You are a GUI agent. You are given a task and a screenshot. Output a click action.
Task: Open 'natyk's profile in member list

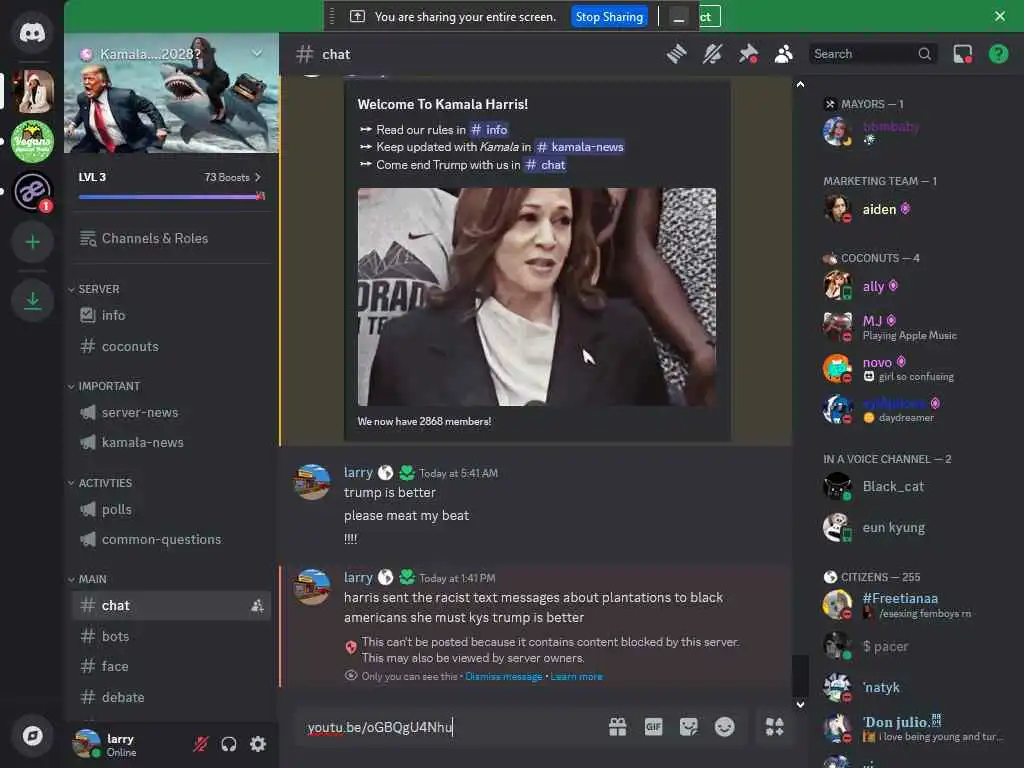click(x=916, y=687)
